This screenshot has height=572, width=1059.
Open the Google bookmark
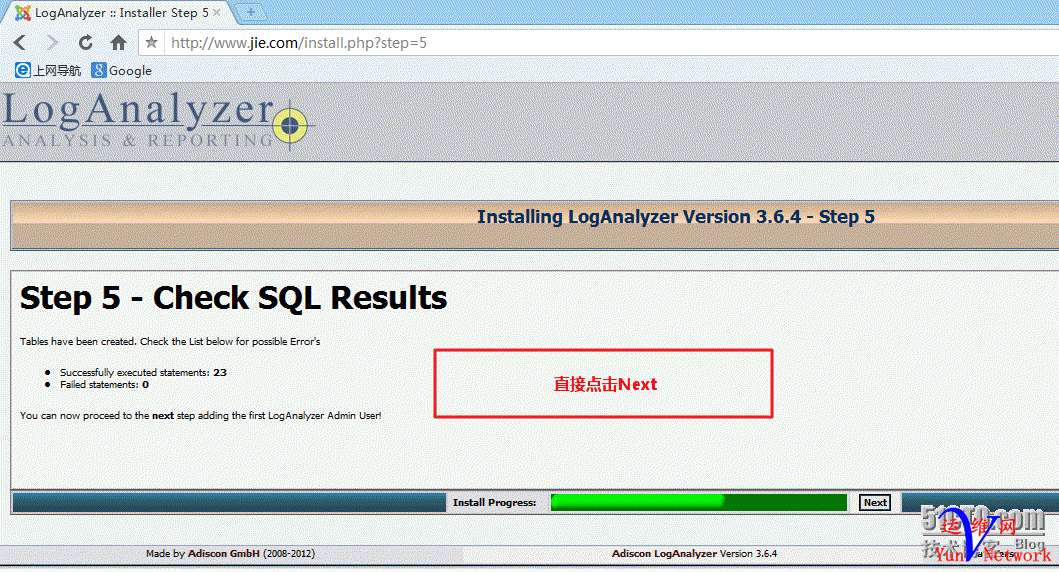pyautogui.click(x=122, y=70)
